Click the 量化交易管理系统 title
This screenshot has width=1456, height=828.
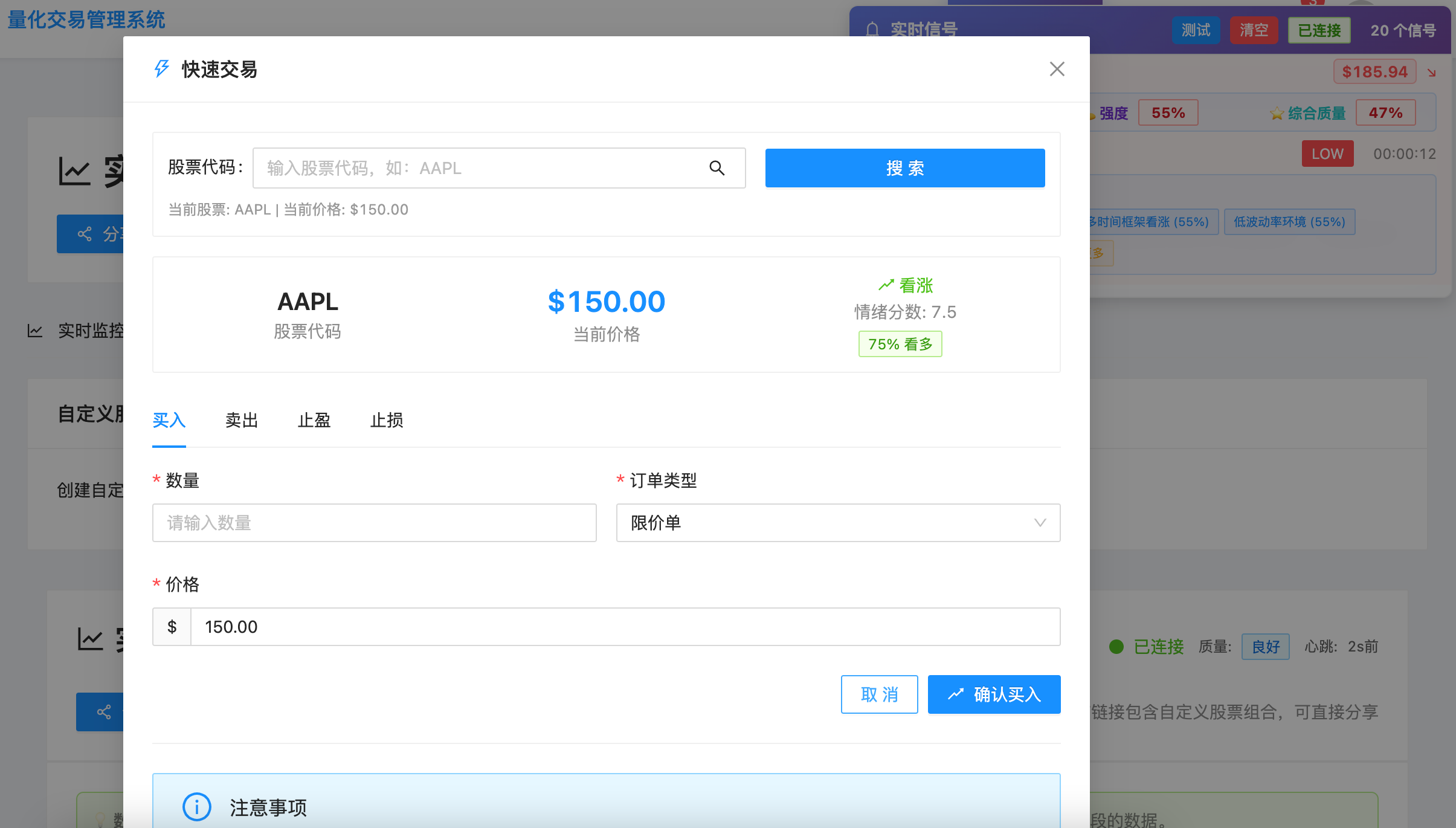pos(86,20)
